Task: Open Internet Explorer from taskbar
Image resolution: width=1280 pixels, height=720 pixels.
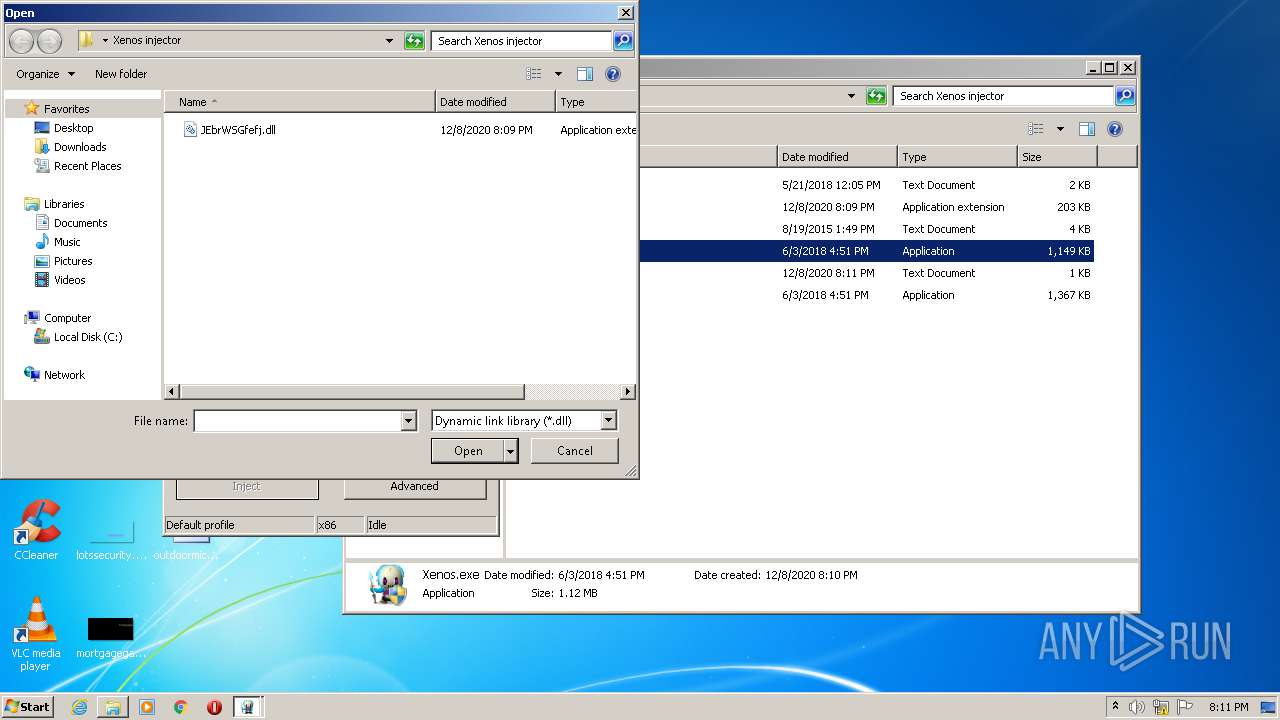Action: pos(79,707)
